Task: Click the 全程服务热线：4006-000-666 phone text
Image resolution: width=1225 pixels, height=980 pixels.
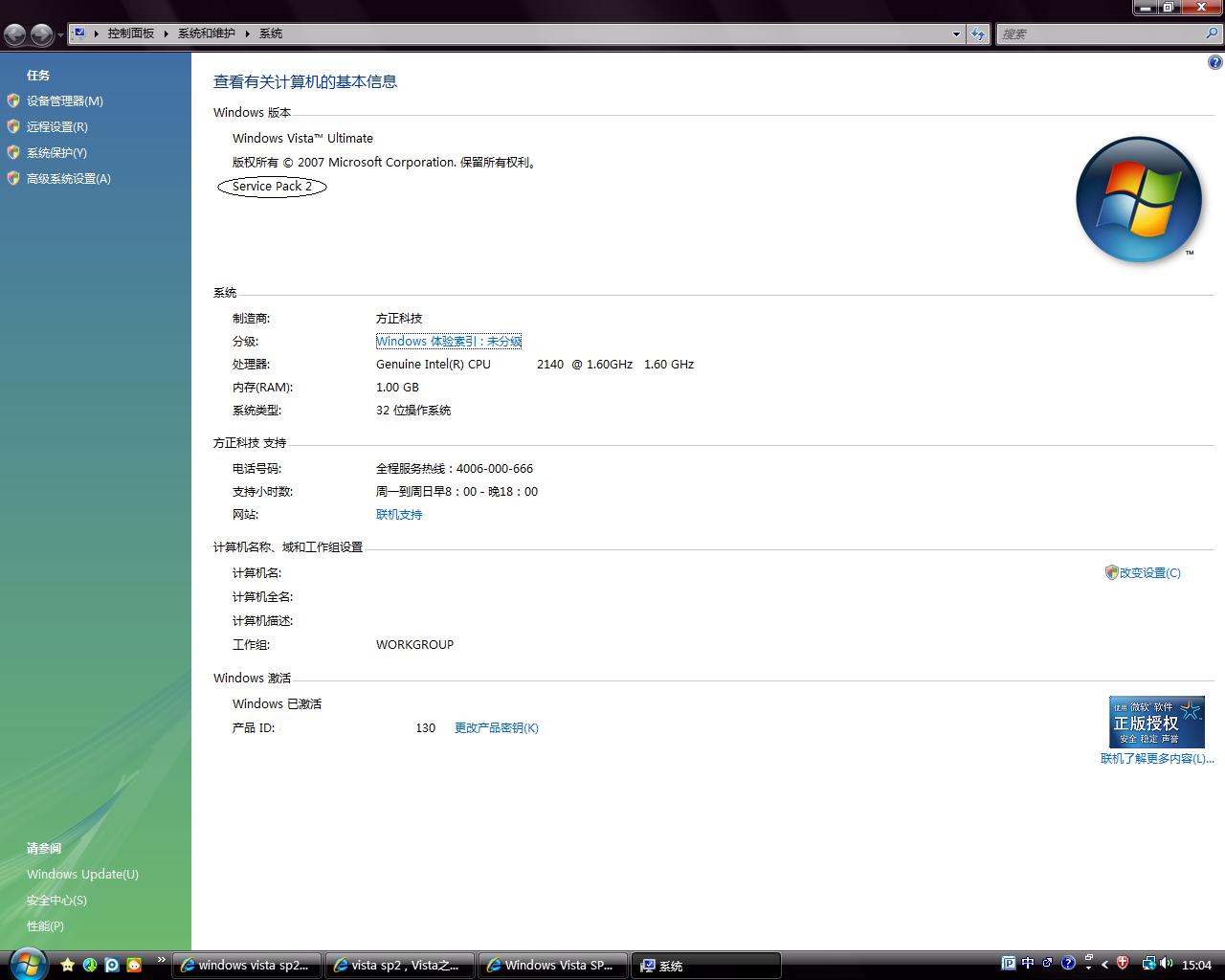Action: pyautogui.click(x=455, y=468)
